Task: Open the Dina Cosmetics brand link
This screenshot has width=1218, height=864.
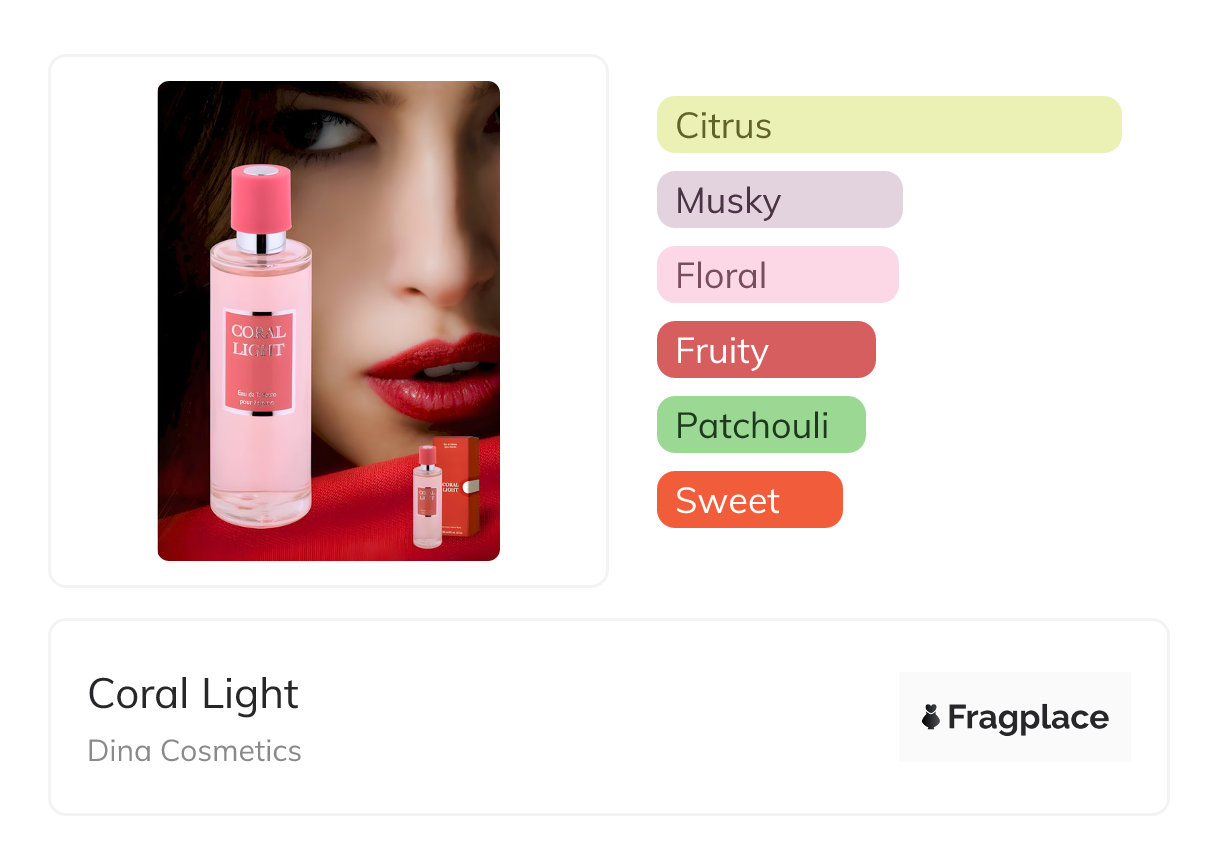Action: 195,751
